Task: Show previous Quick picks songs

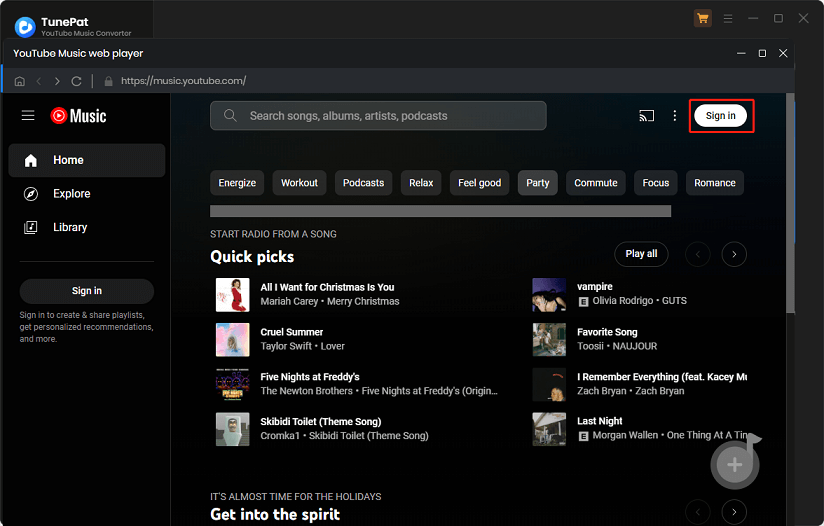Action: coord(698,254)
